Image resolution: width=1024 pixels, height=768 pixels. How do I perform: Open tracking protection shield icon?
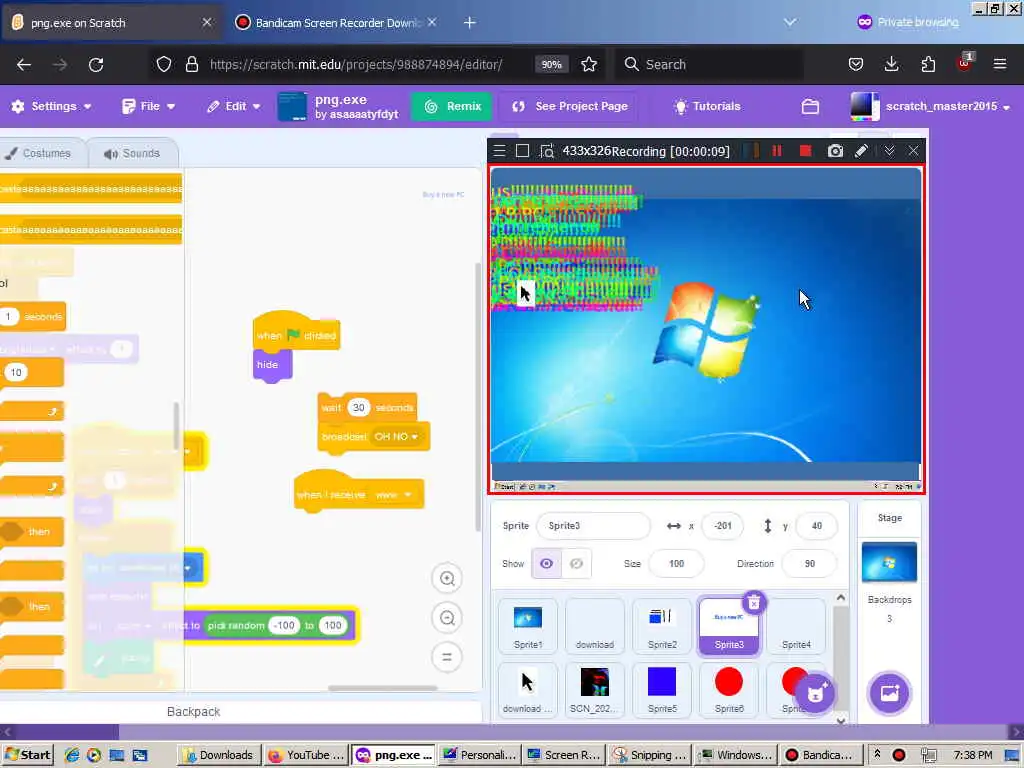tap(164, 64)
